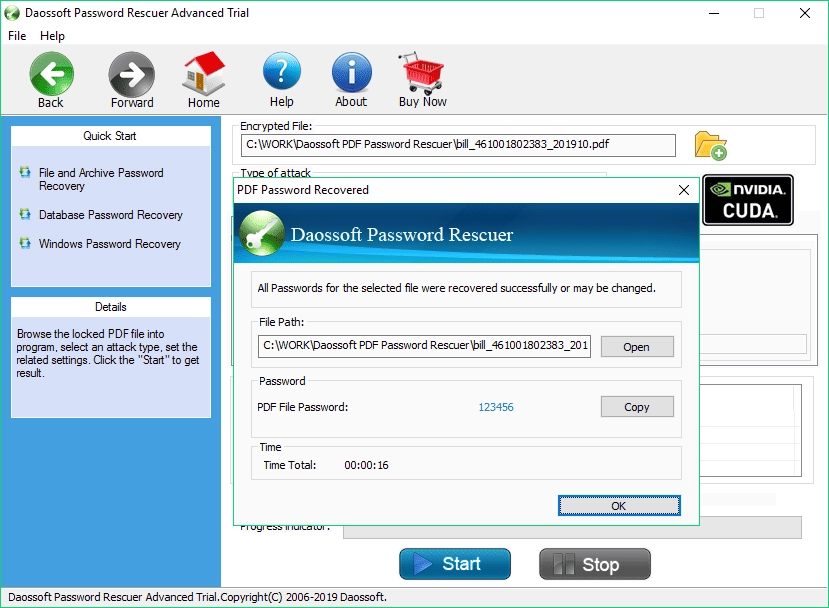Click the File and Archive Password Recovery icon

tap(25, 172)
